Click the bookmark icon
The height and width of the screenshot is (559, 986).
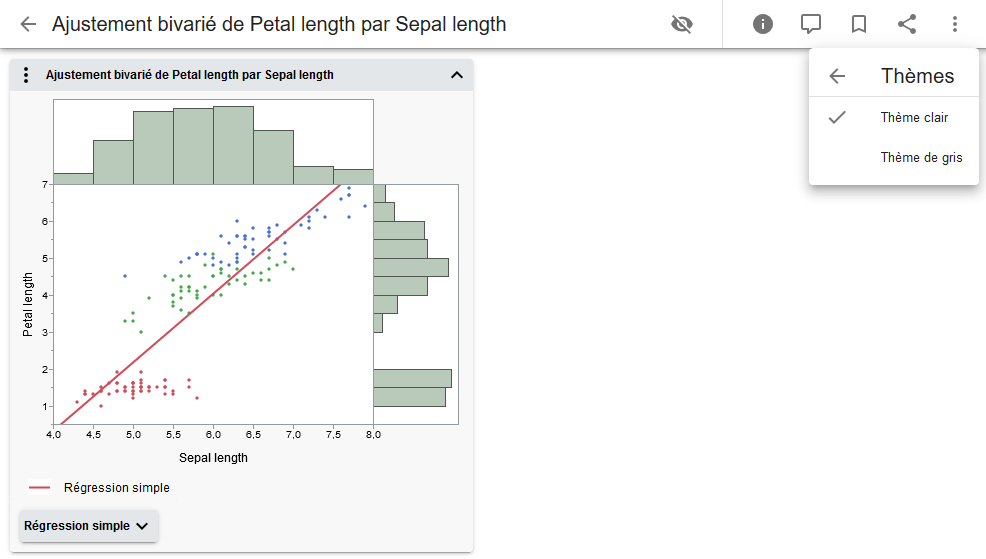(859, 24)
